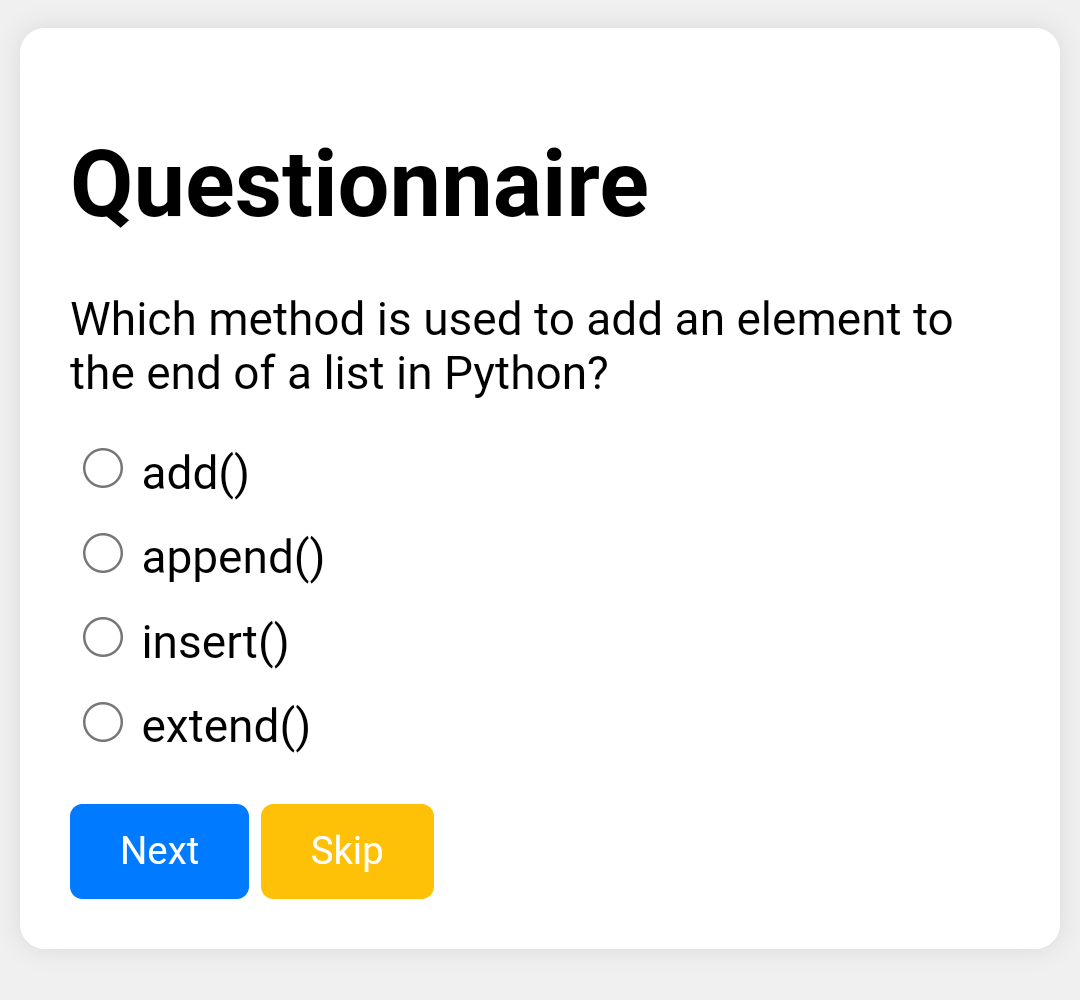Click the question's first line of text
The width and height of the screenshot is (1080, 1000).
point(511,320)
